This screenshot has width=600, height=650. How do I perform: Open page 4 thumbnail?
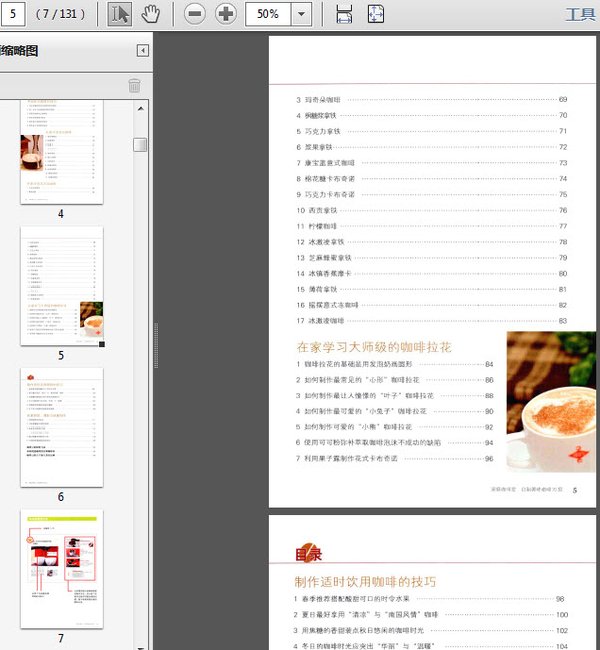click(62, 152)
